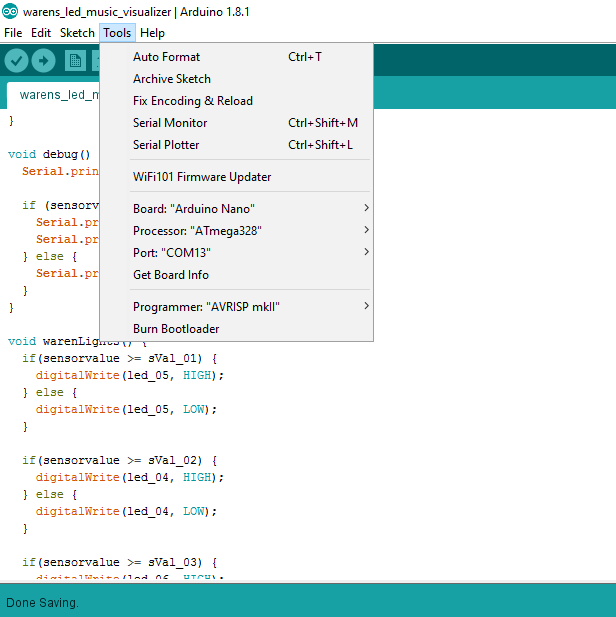Open the Sketch menu
This screenshot has width=616, height=617.
[x=77, y=33]
